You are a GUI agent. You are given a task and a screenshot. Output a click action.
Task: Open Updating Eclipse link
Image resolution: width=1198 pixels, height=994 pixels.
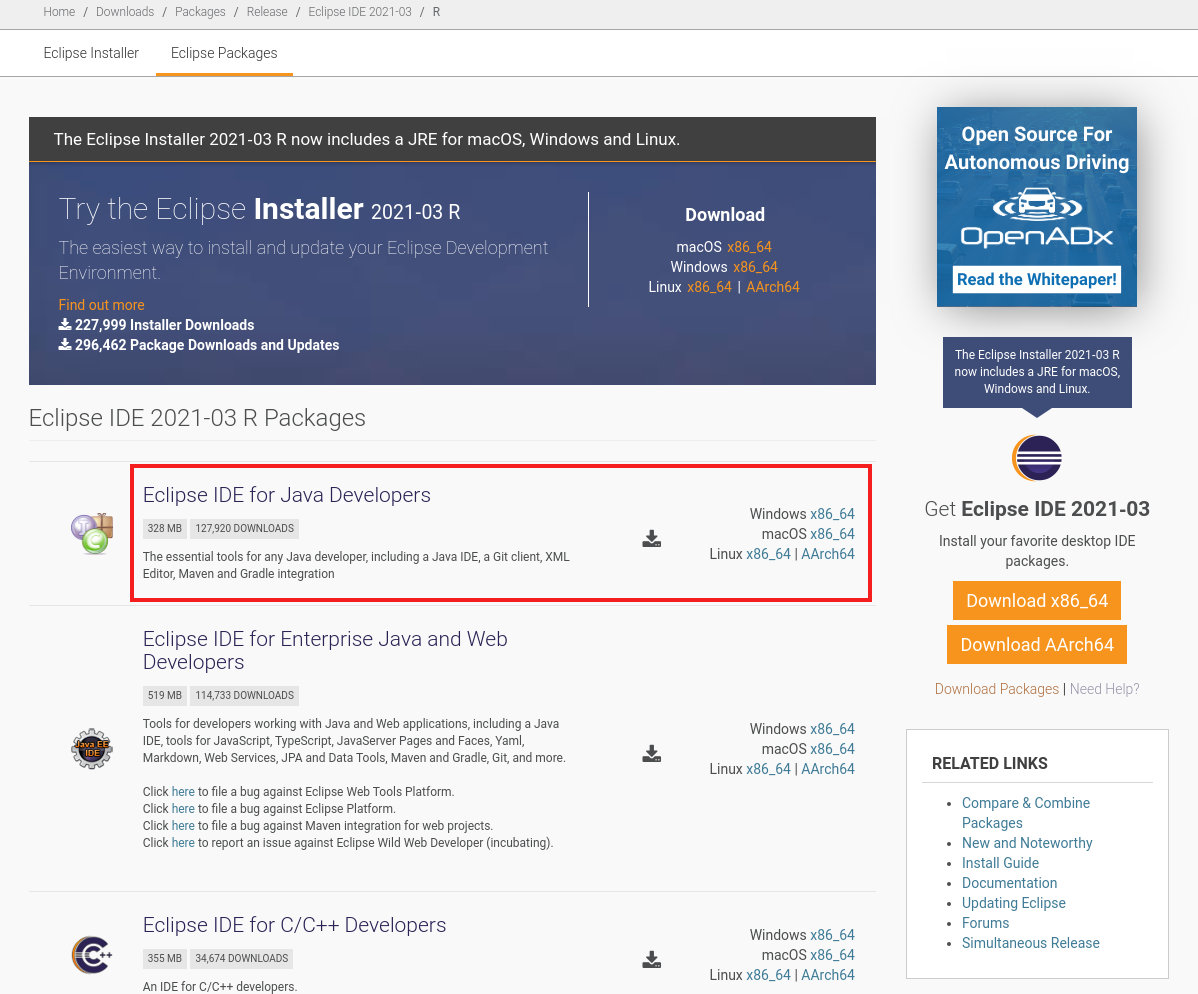tap(1013, 902)
